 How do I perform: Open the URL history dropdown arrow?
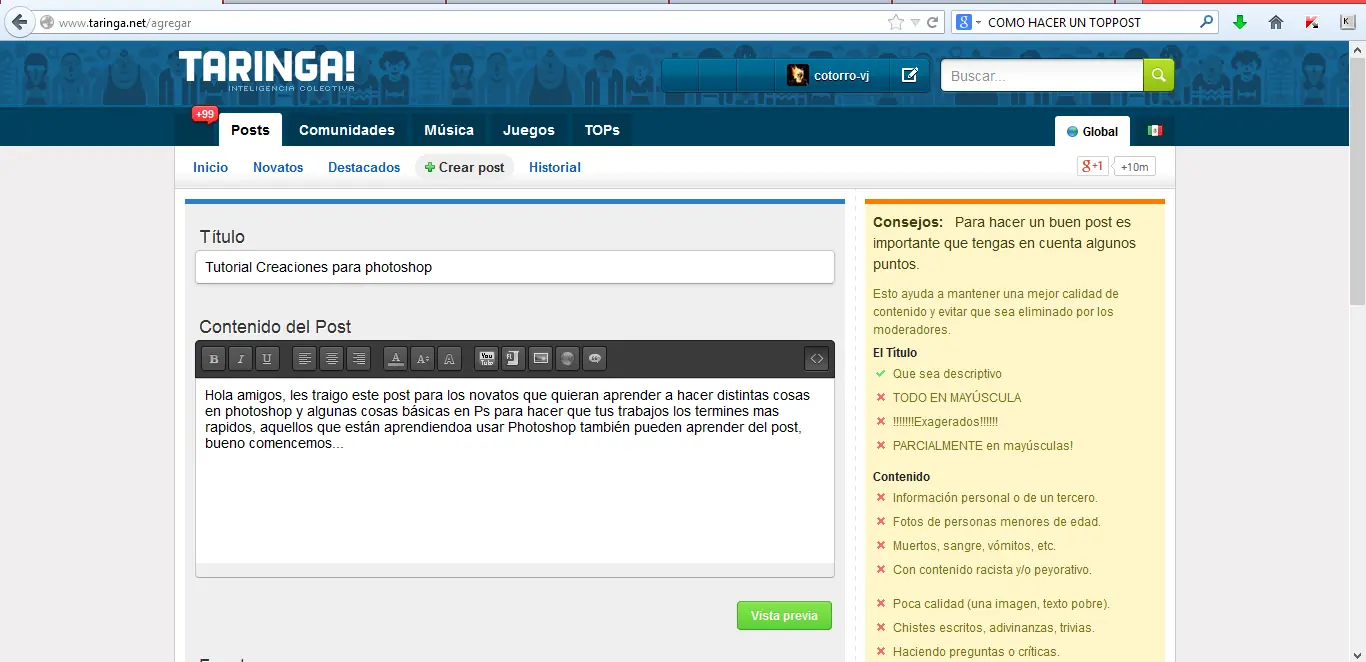tap(915, 22)
